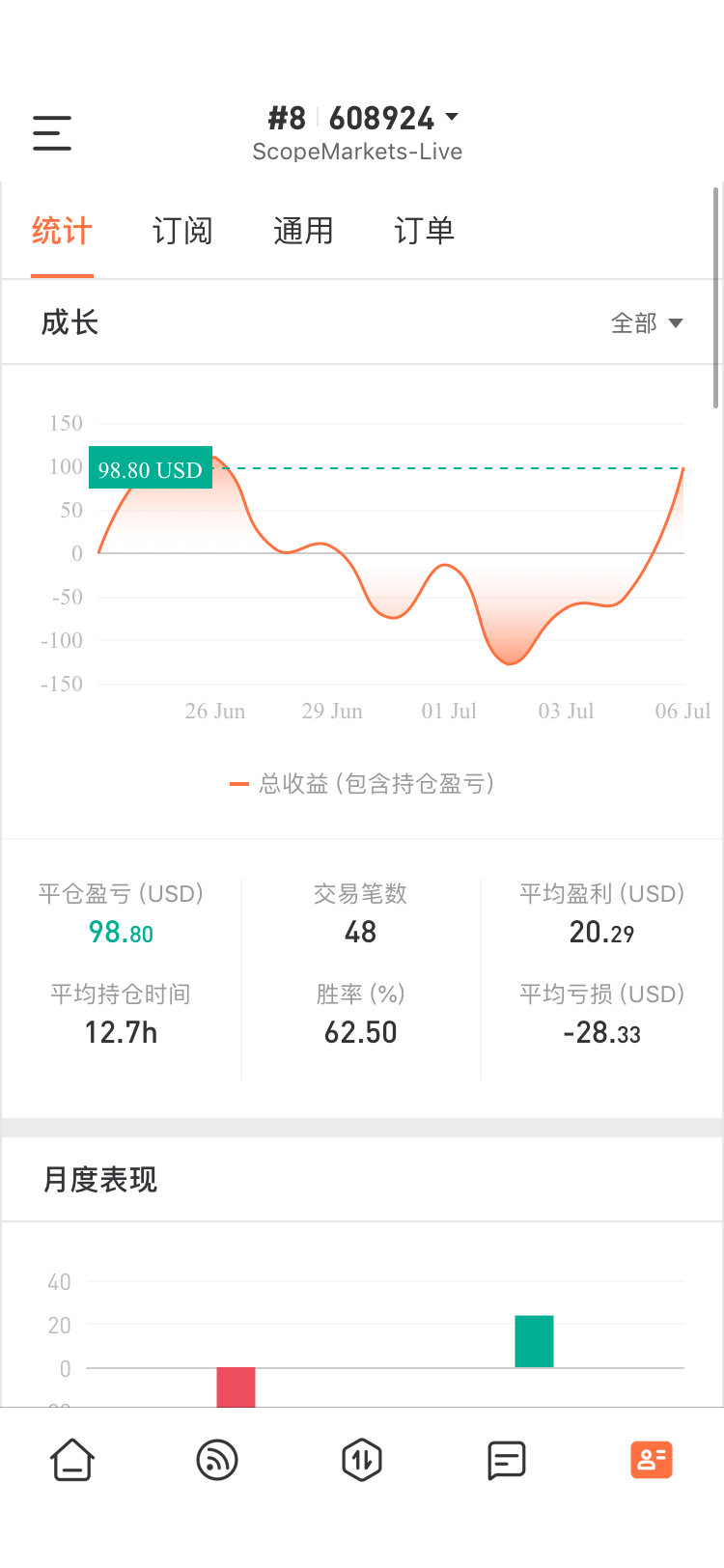This screenshot has width=724, height=1568.
Task: Click the 98.80 USD chart label
Action: point(151,469)
